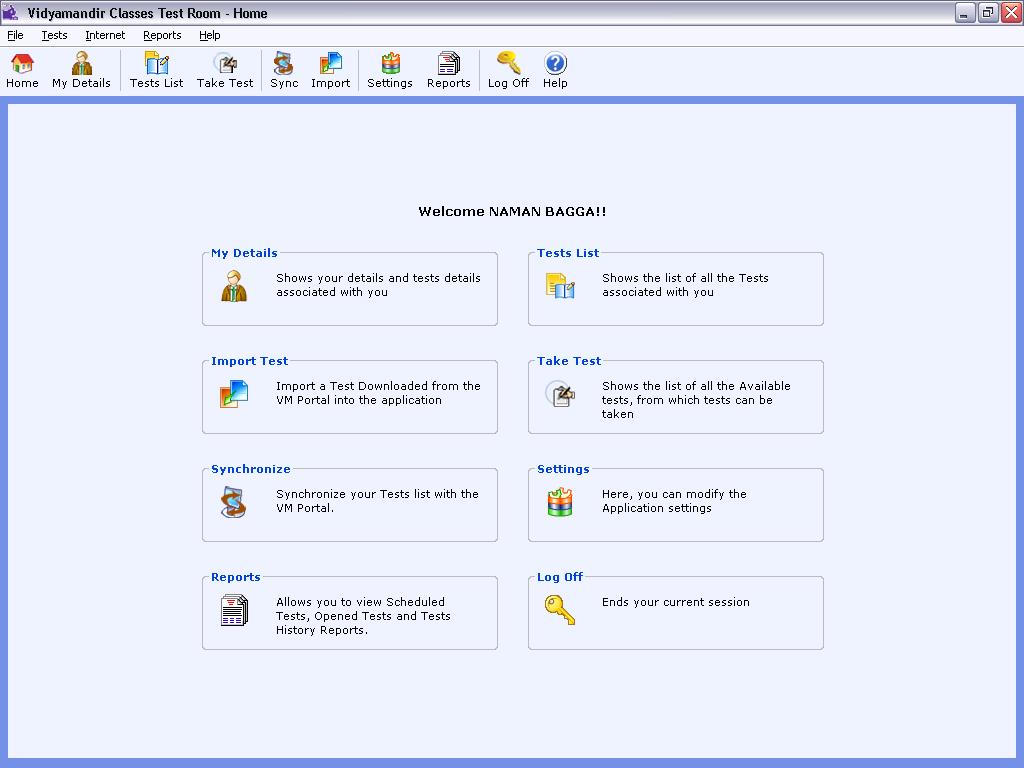Image resolution: width=1024 pixels, height=768 pixels.
Task: Click the Take Test panel heading
Action: click(x=569, y=360)
